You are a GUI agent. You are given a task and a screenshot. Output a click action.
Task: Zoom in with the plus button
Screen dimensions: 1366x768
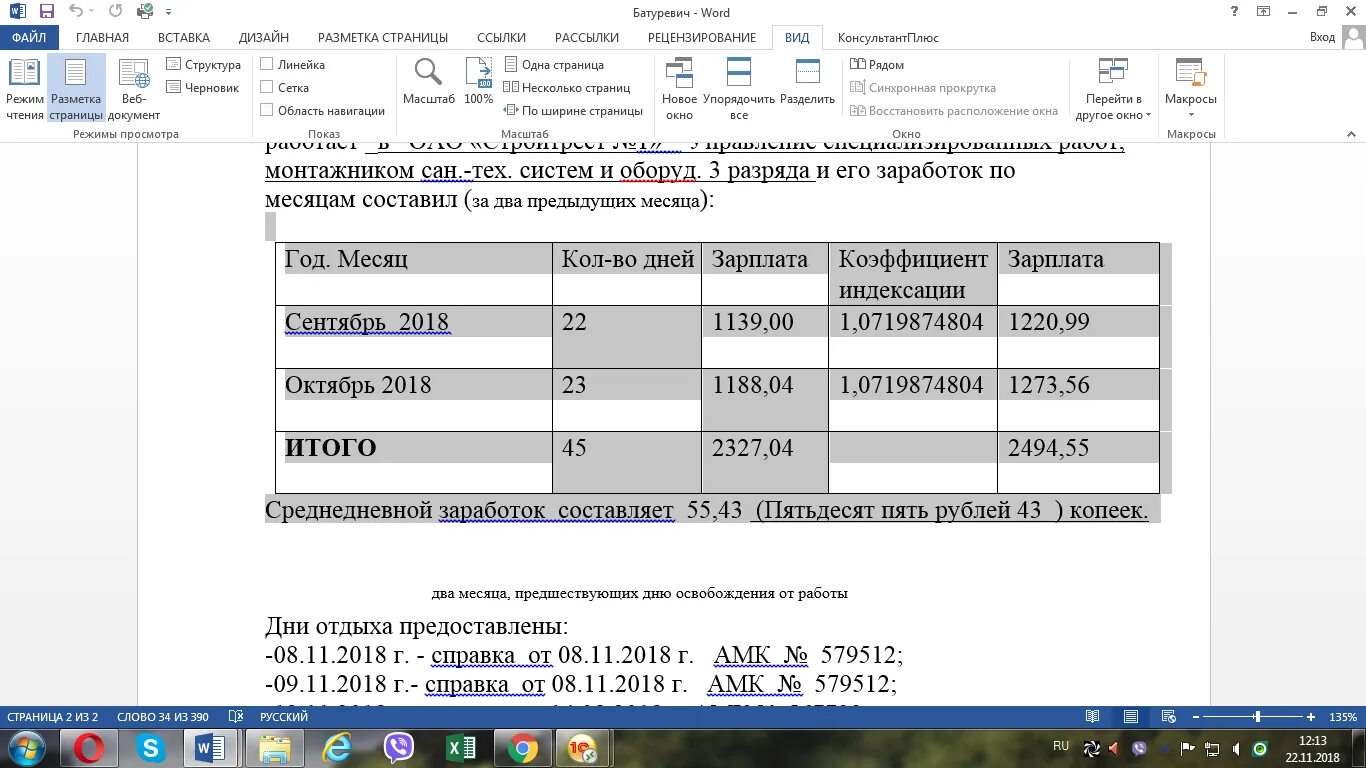pos(1311,717)
